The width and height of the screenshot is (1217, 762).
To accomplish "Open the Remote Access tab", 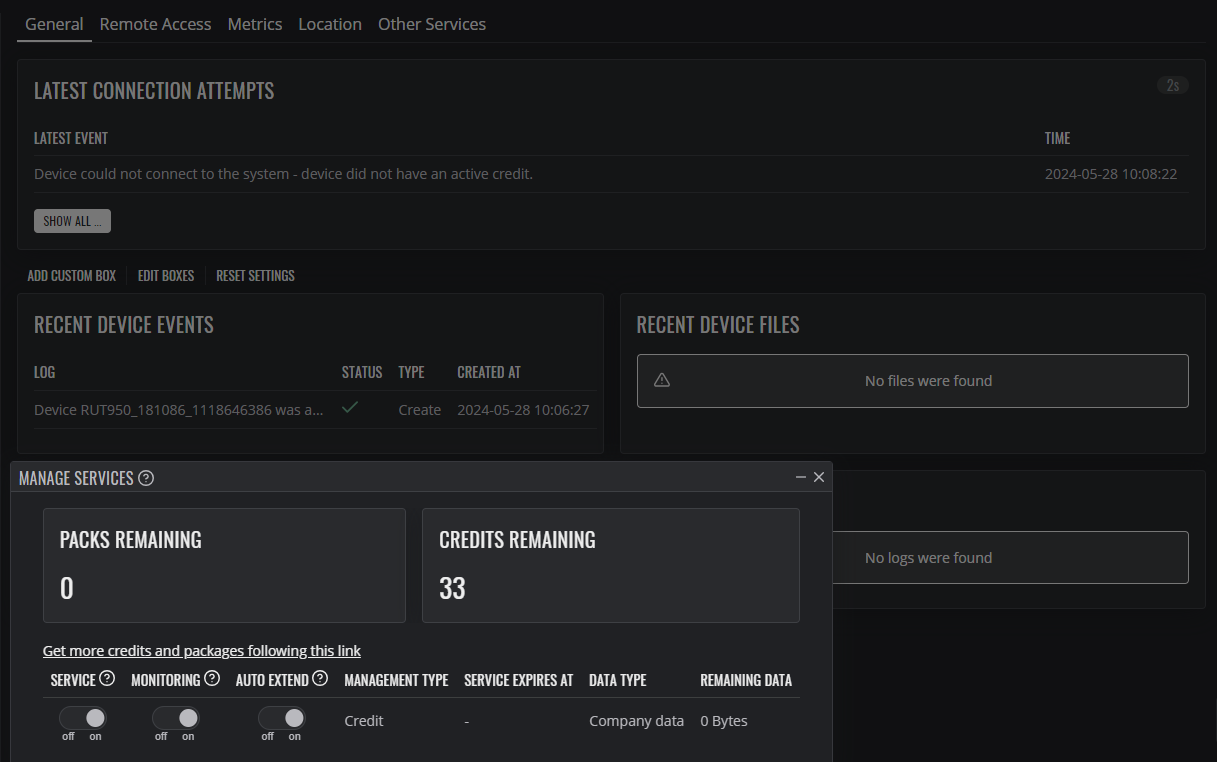I will [155, 24].
